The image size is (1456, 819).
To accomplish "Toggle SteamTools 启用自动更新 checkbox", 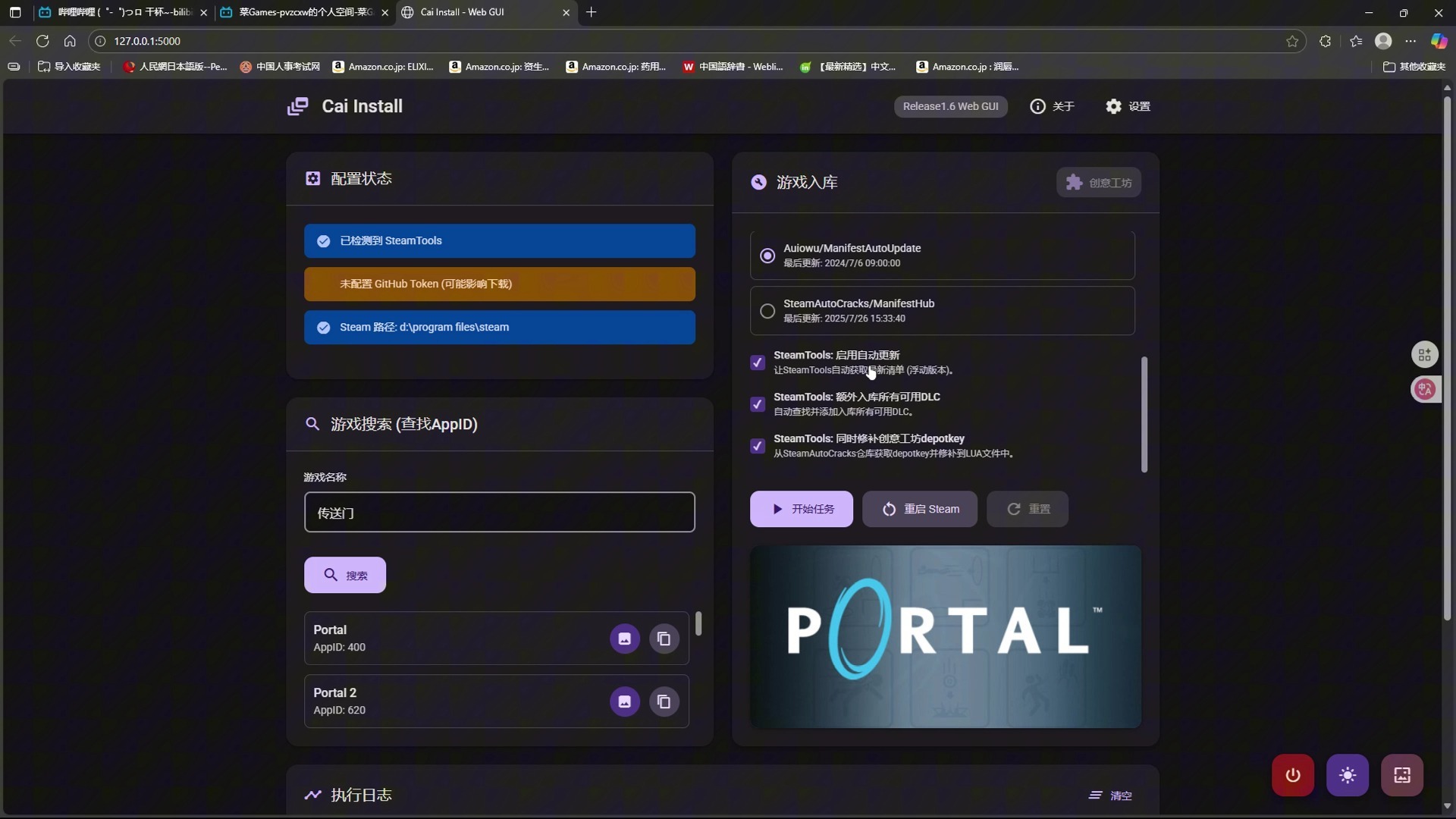I will (x=757, y=362).
